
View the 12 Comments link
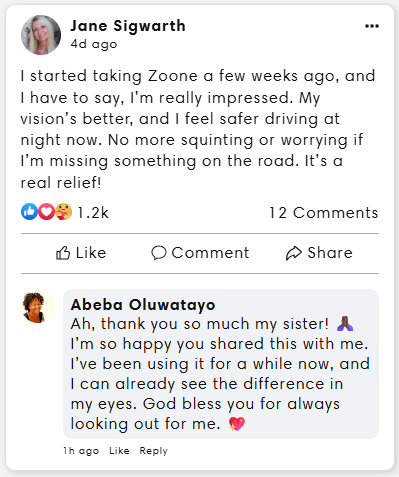[x=324, y=213]
